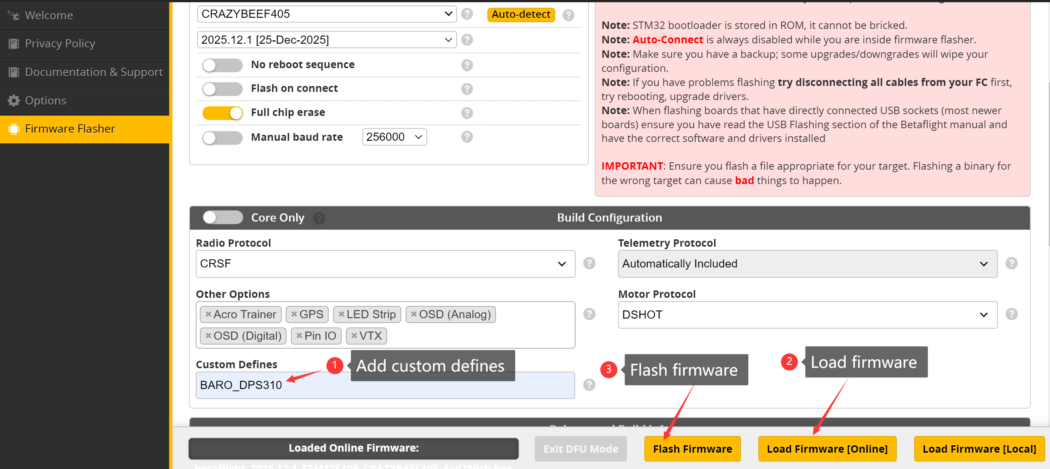Click help icon next to board selector
This screenshot has width=1050, height=469.
[x=467, y=15]
